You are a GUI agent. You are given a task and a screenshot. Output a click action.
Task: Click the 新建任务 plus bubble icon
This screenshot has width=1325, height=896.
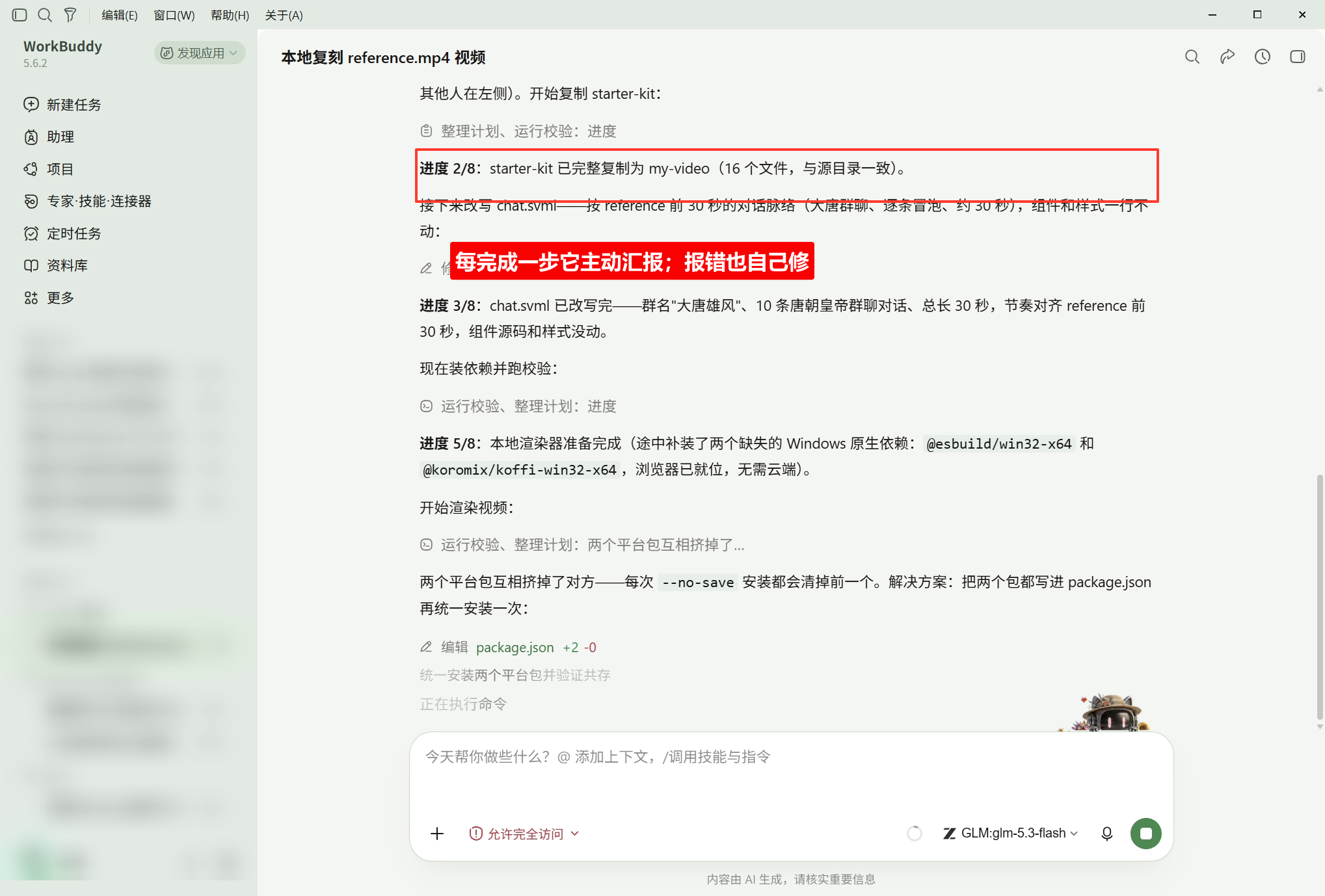click(31, 104)
